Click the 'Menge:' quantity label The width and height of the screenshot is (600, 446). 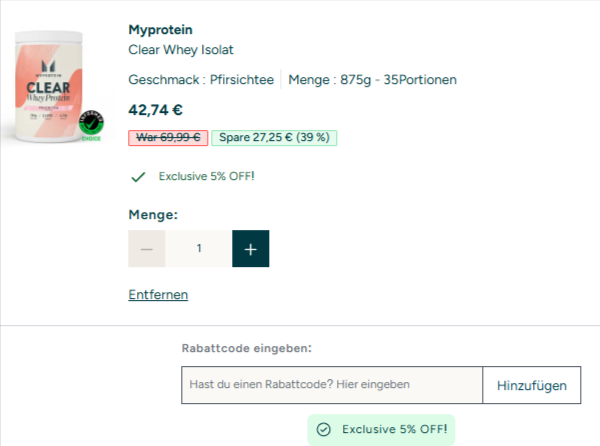tap(153, 214)
